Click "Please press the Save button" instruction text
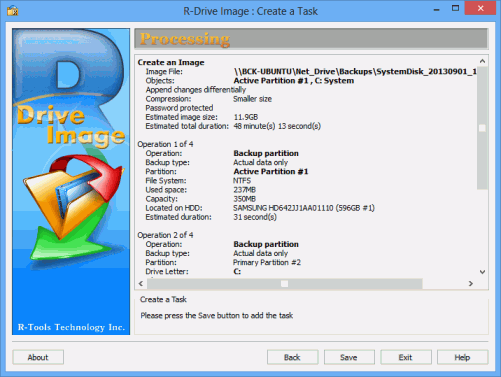Screen dimensions: 501x377 click(217, 316)
